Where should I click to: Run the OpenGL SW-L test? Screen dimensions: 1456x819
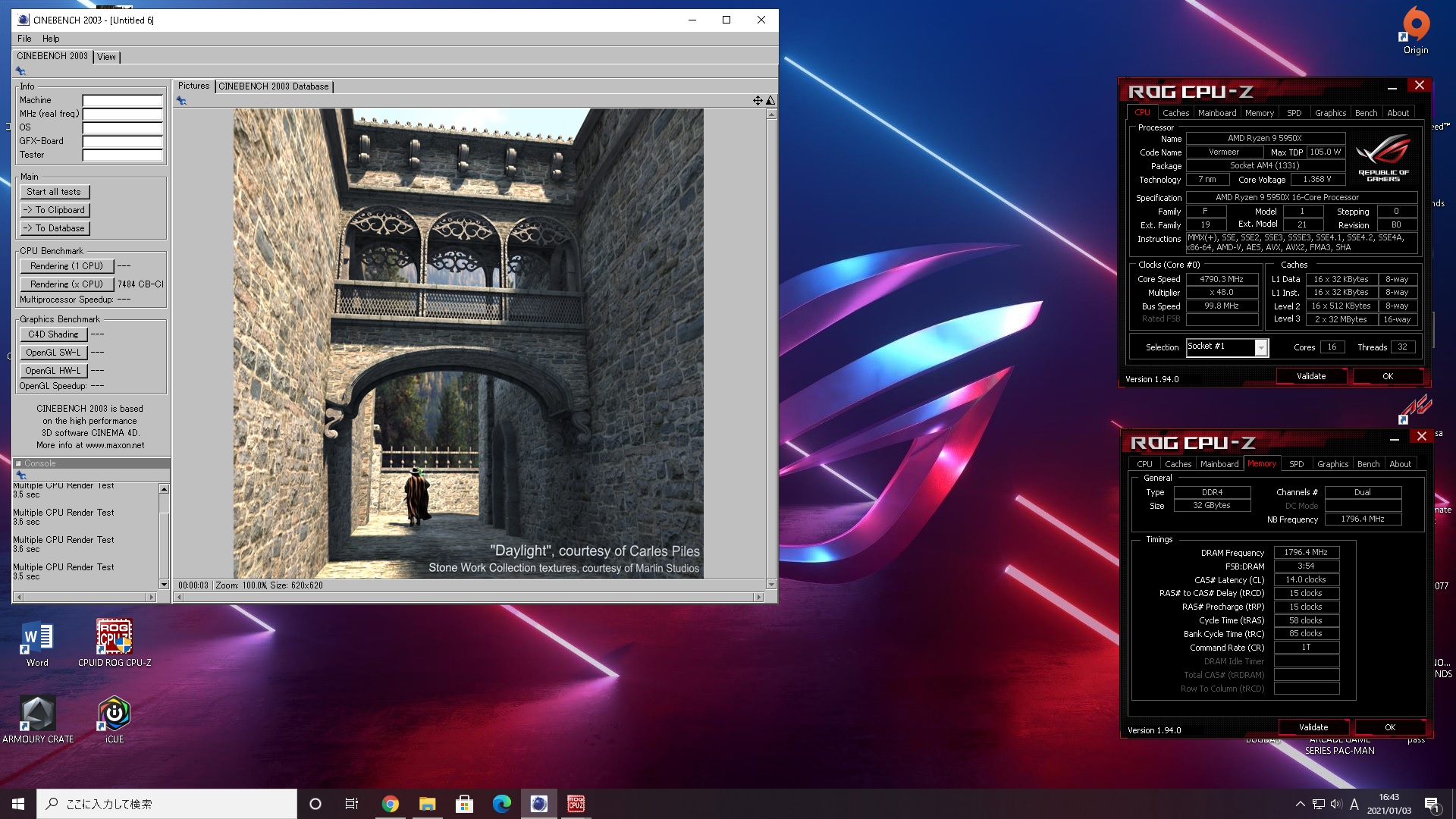coord(54,353)
